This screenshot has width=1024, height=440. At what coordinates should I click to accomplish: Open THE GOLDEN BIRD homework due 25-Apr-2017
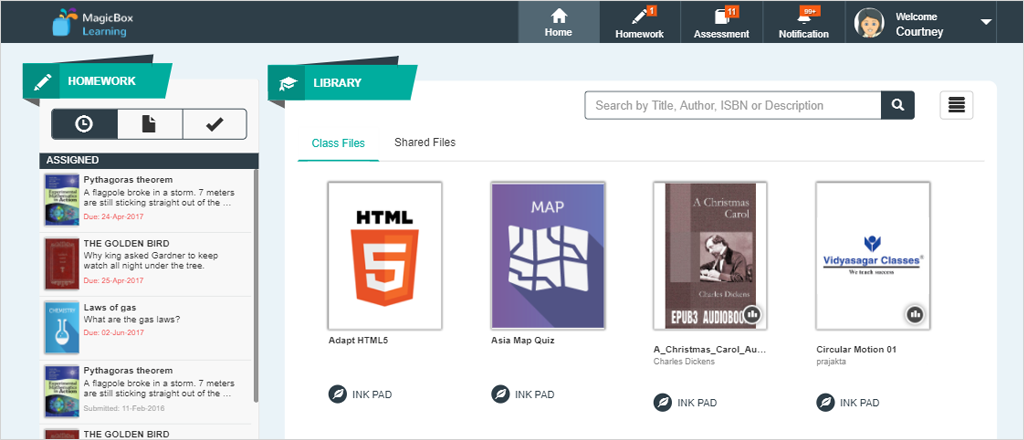point(146,264)
